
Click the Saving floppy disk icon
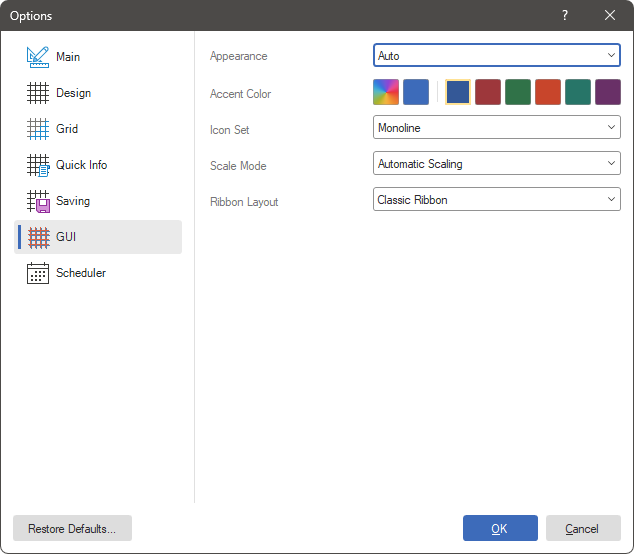click(38, 201)
